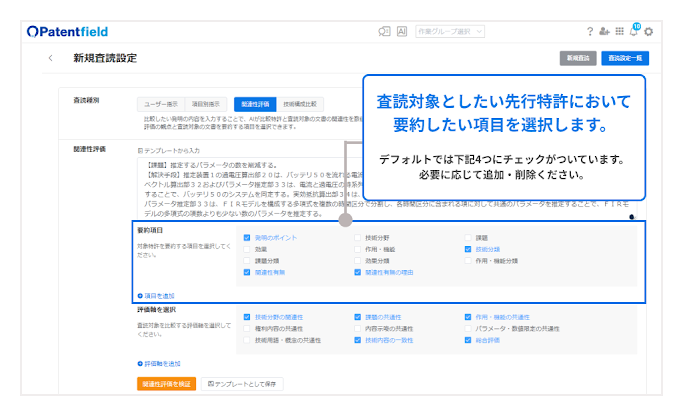The height and width of the screenshot is (416, 683).
Task: Click the Patentfield logo
Action: click(x=70, y=32)
